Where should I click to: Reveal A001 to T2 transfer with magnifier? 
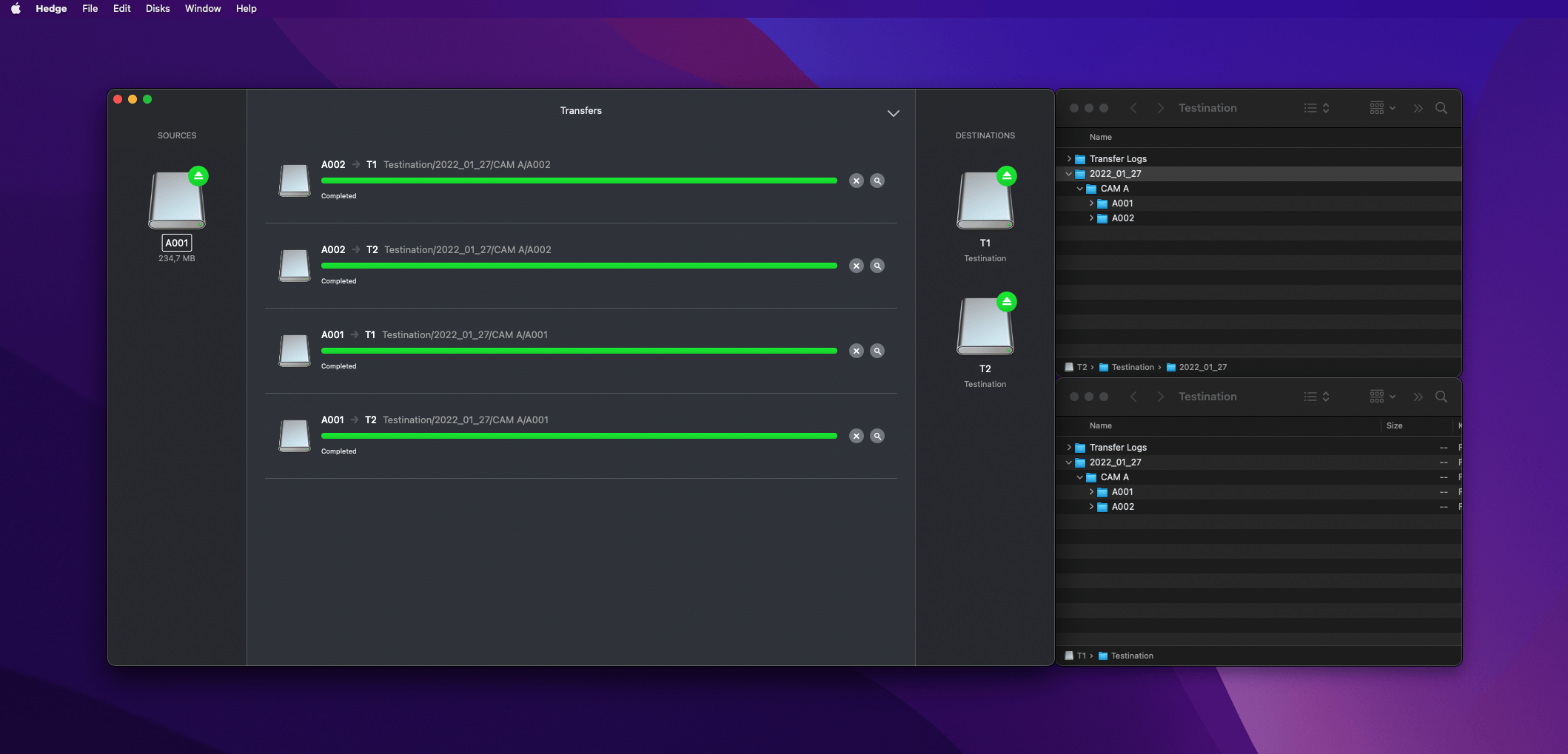click(x=877, y=436)
